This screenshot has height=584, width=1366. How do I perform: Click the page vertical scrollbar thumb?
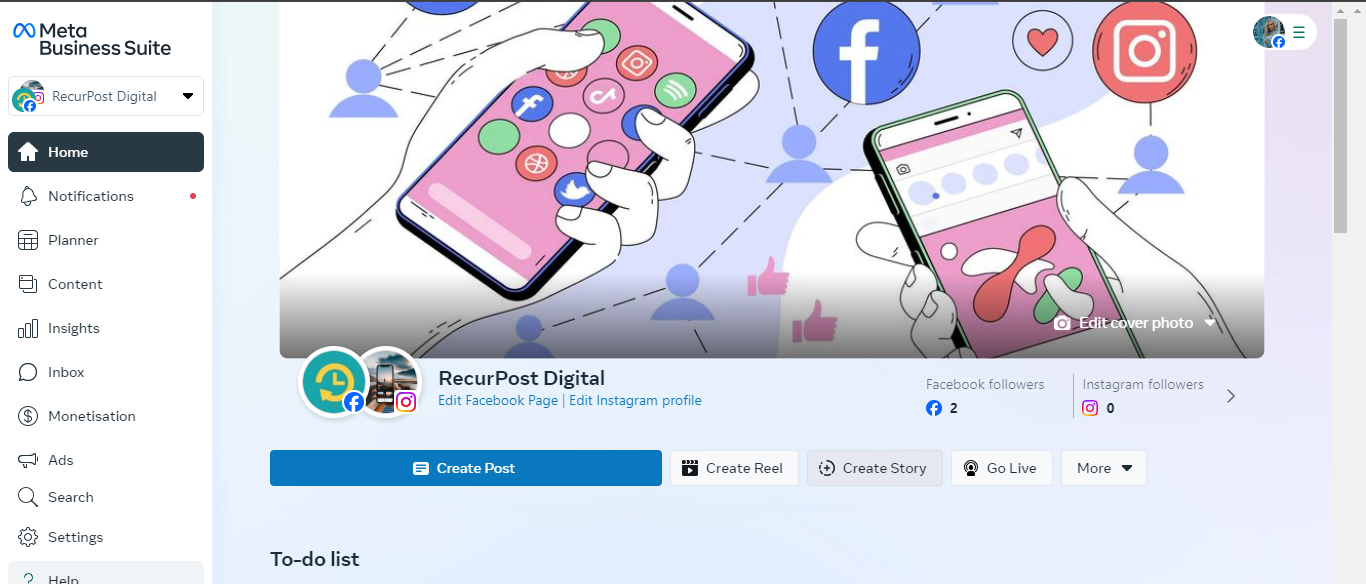[x=1340, y=119]
